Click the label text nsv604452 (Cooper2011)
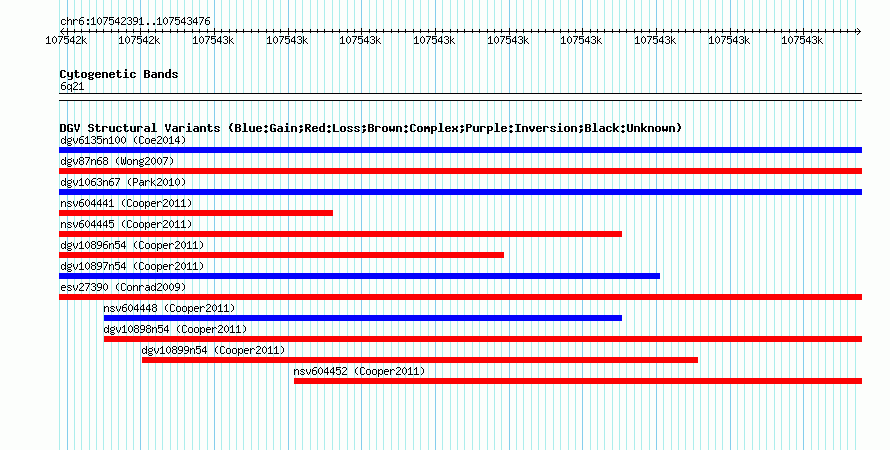The width and height of the screenshot is (890, 450). pos(359,371)
